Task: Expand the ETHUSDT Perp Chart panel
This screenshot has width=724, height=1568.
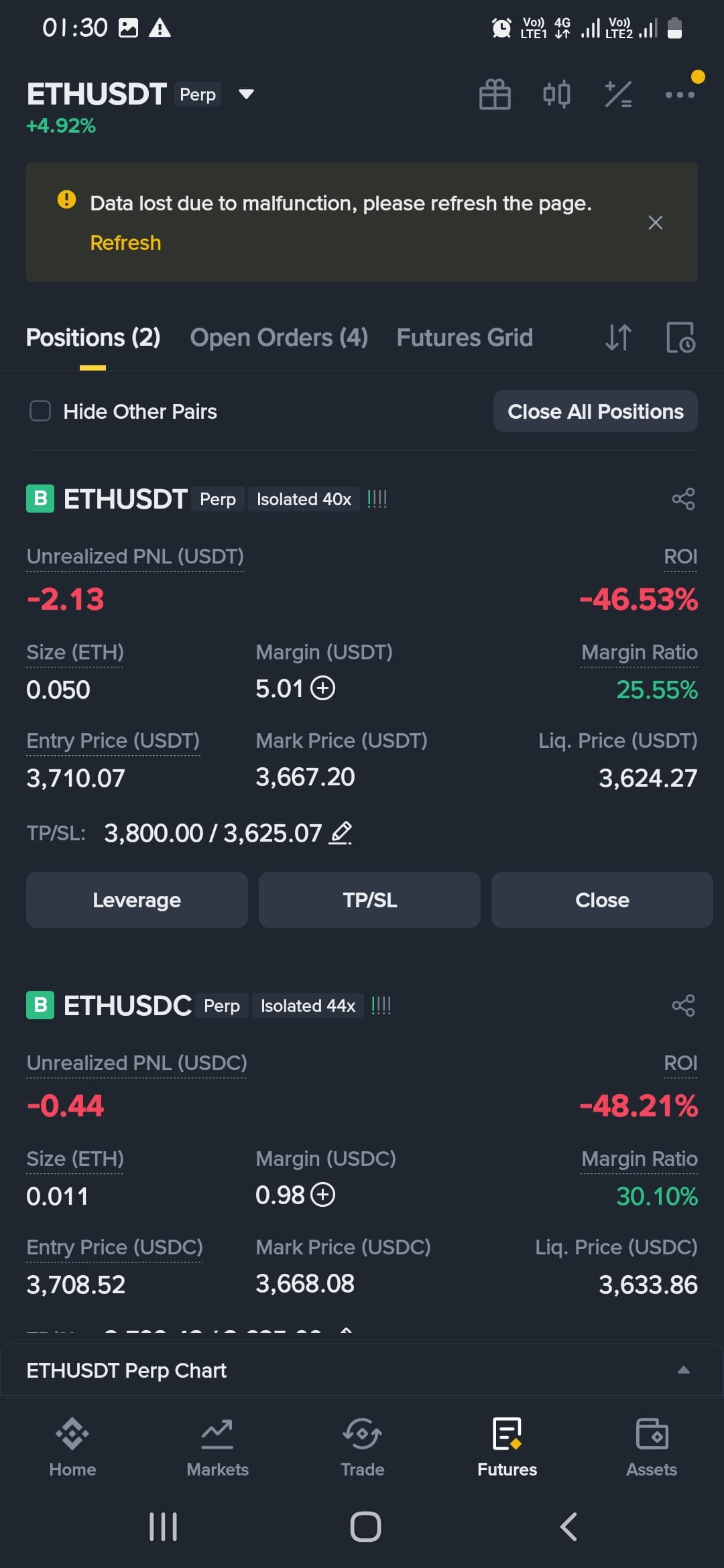Action: (x=683, y=1370)
